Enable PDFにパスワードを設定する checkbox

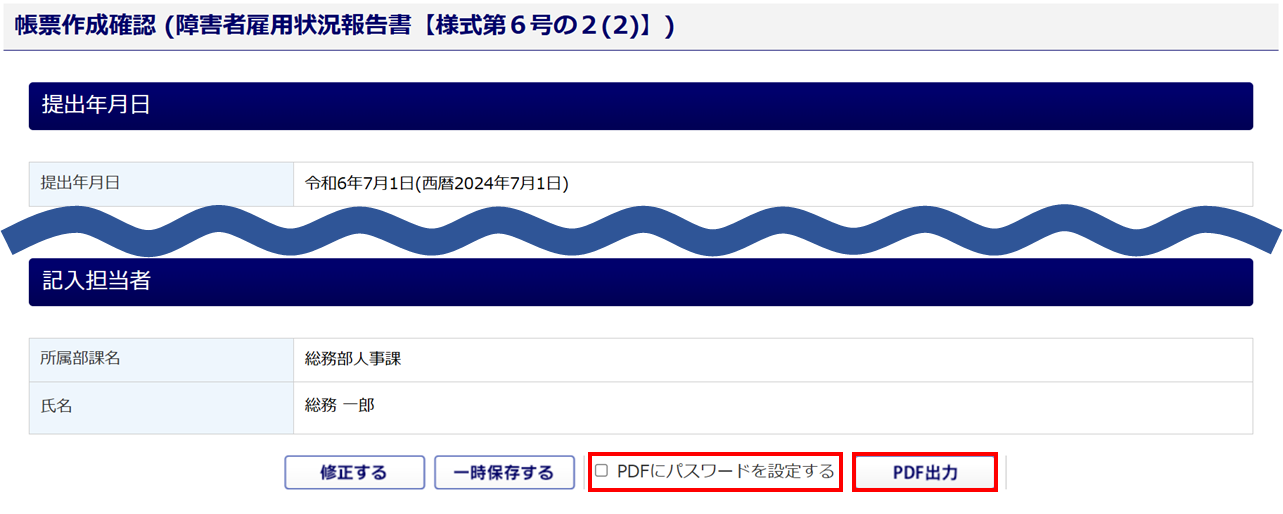pyautogui.click(x=602, y=471)
